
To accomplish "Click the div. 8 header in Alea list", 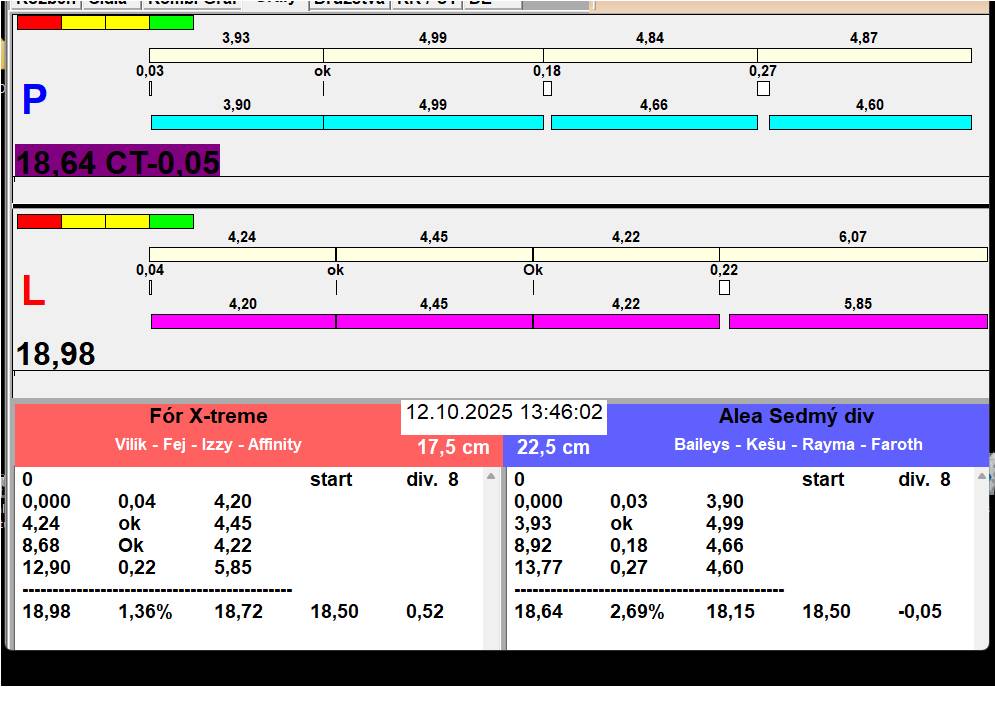I will [924, 480].
